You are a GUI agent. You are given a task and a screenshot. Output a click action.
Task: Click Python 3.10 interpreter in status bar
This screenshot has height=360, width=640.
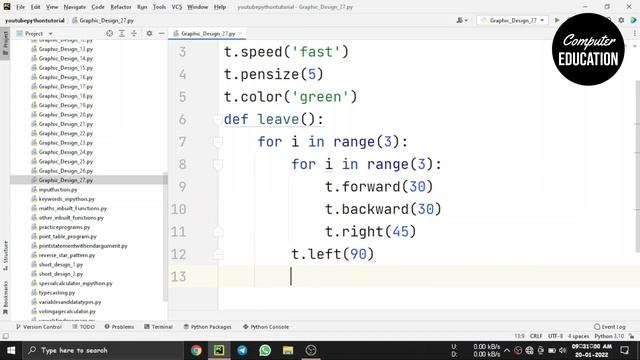click(x=609, y=336)
